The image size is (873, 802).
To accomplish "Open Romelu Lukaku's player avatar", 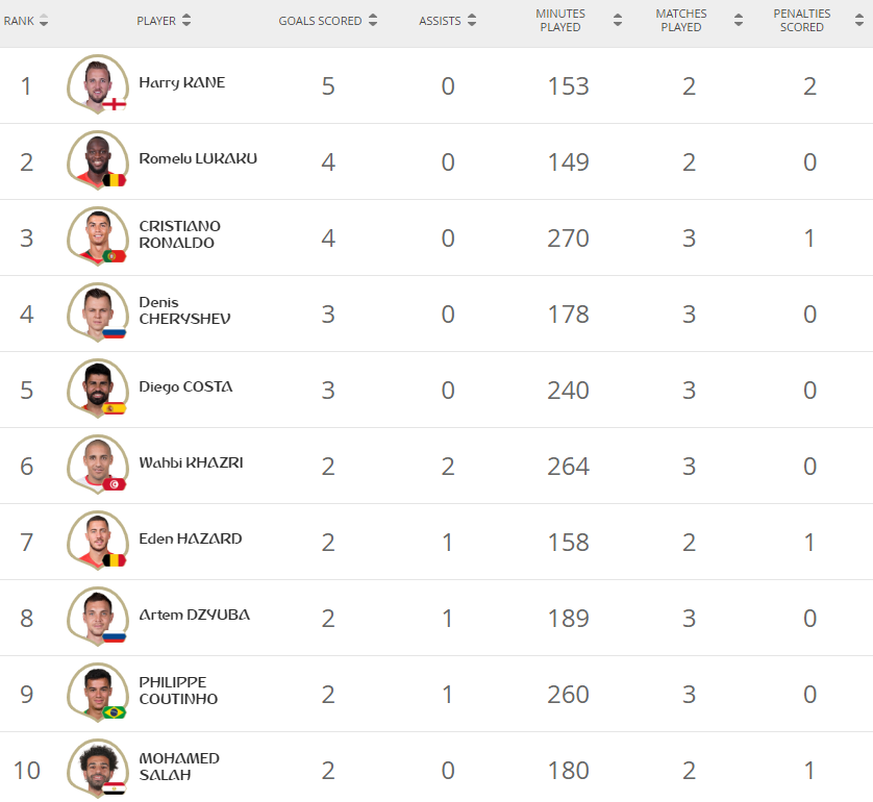I will coord(98,160).
